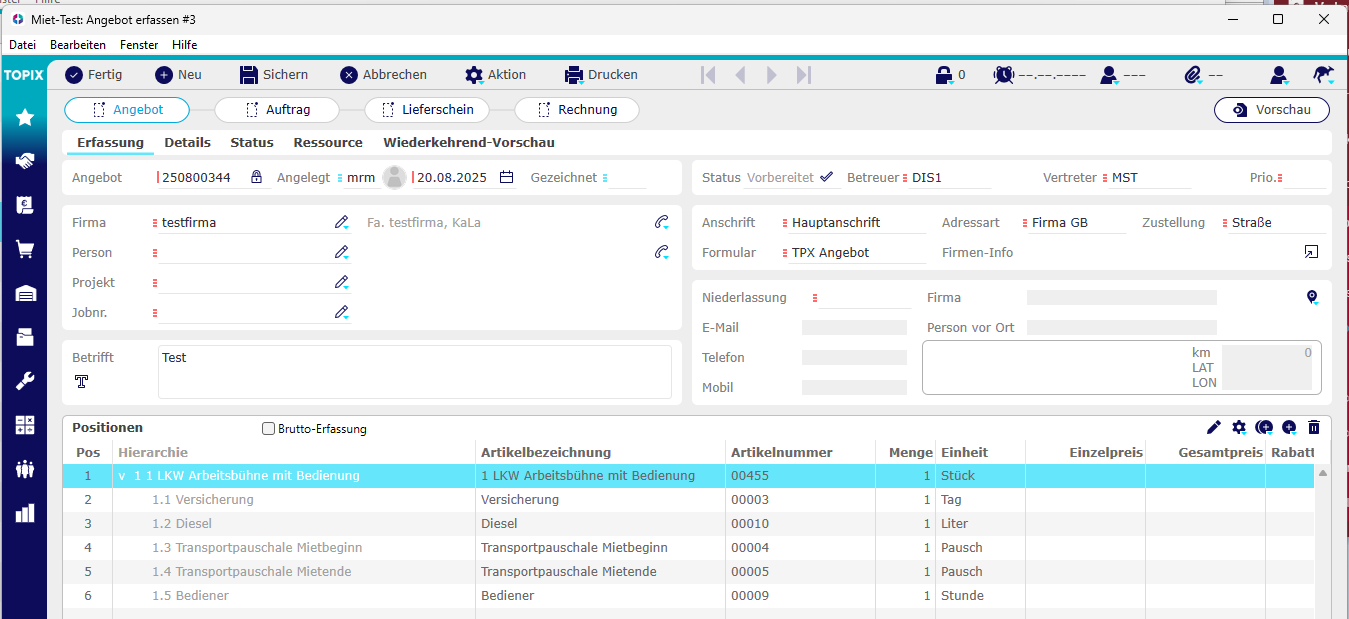Switch to the Status tab

[x=252, y=143]
